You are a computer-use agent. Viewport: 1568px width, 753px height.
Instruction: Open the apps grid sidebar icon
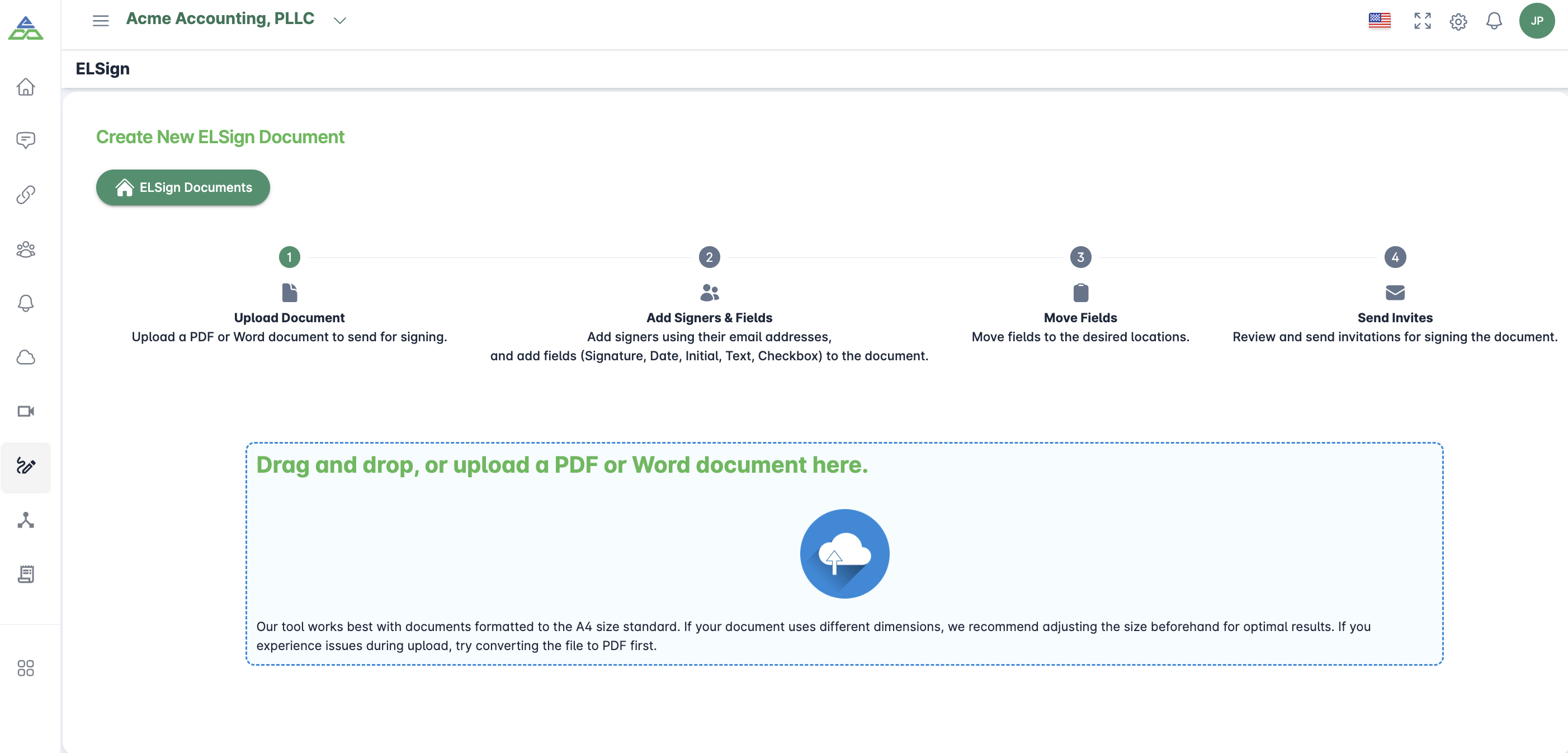26,668
